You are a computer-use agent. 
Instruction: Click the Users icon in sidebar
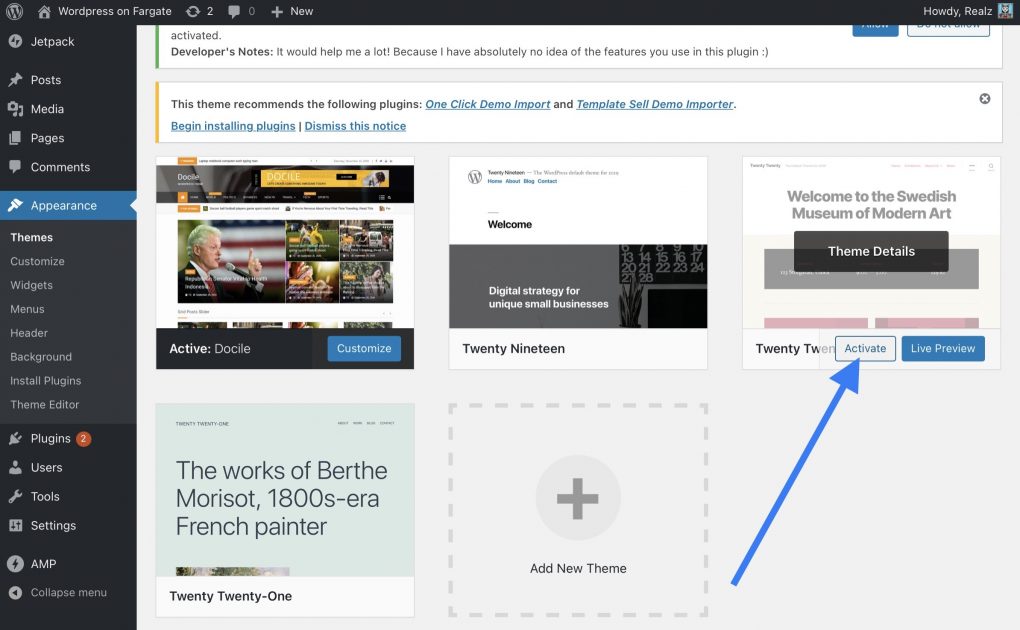tap(16, 467)
